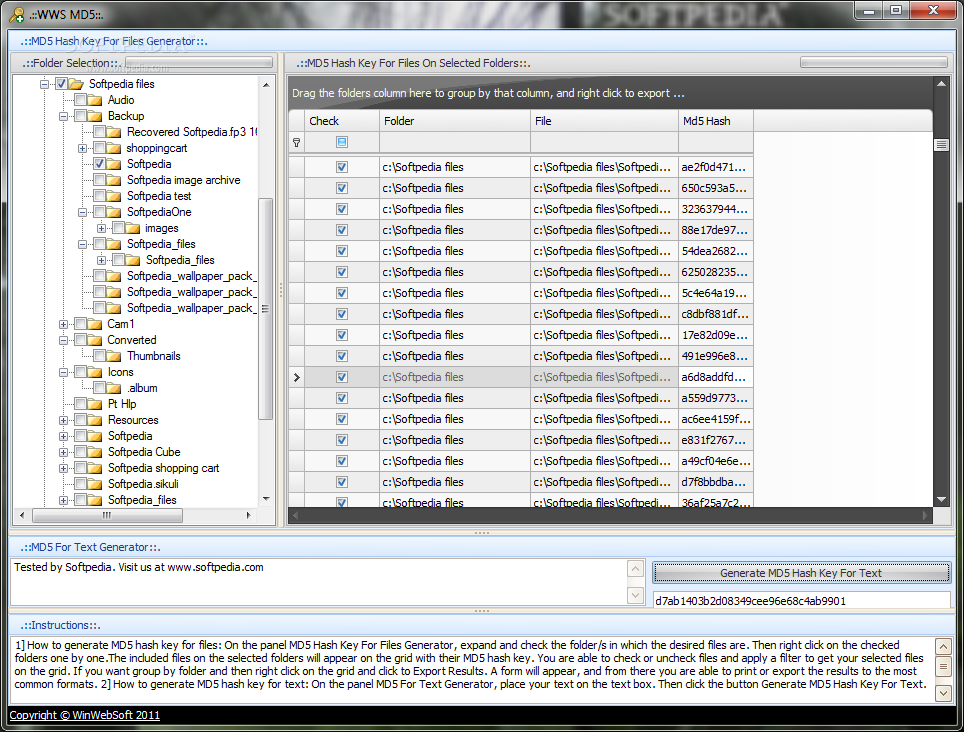Click row indicator arrow beside a6d8addfd row
This screenshot has height=732, width=964.
point(296,377)
